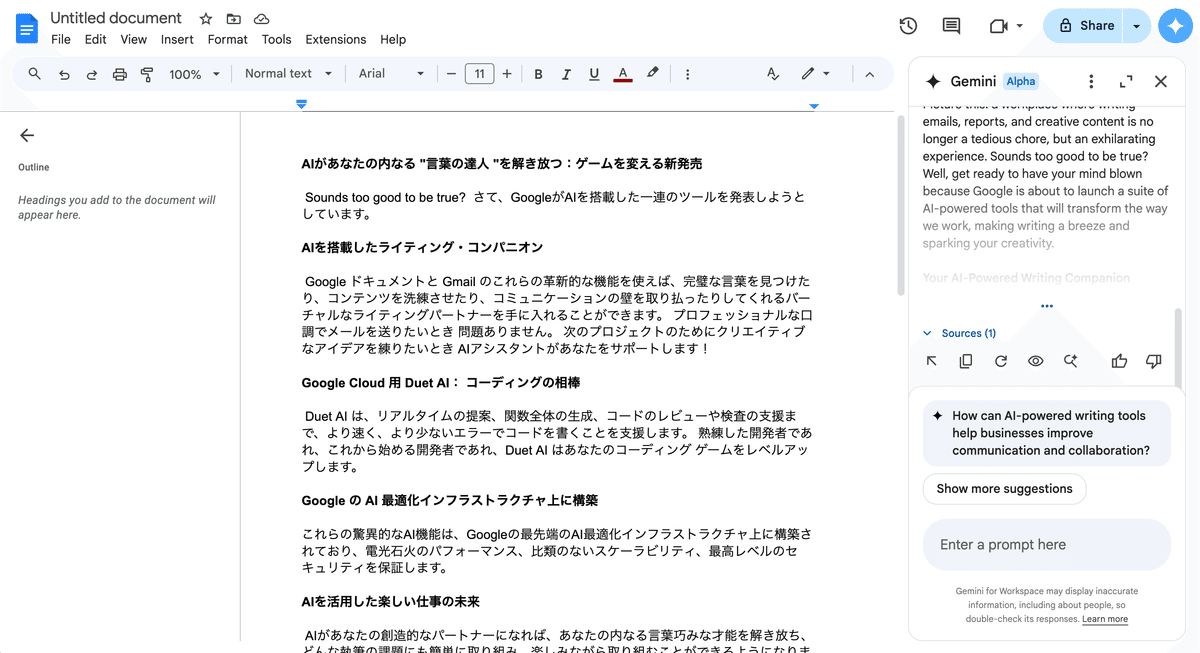Click the Enter a prompt here field
1200x653 pixels.
[x=1046, y=545]
